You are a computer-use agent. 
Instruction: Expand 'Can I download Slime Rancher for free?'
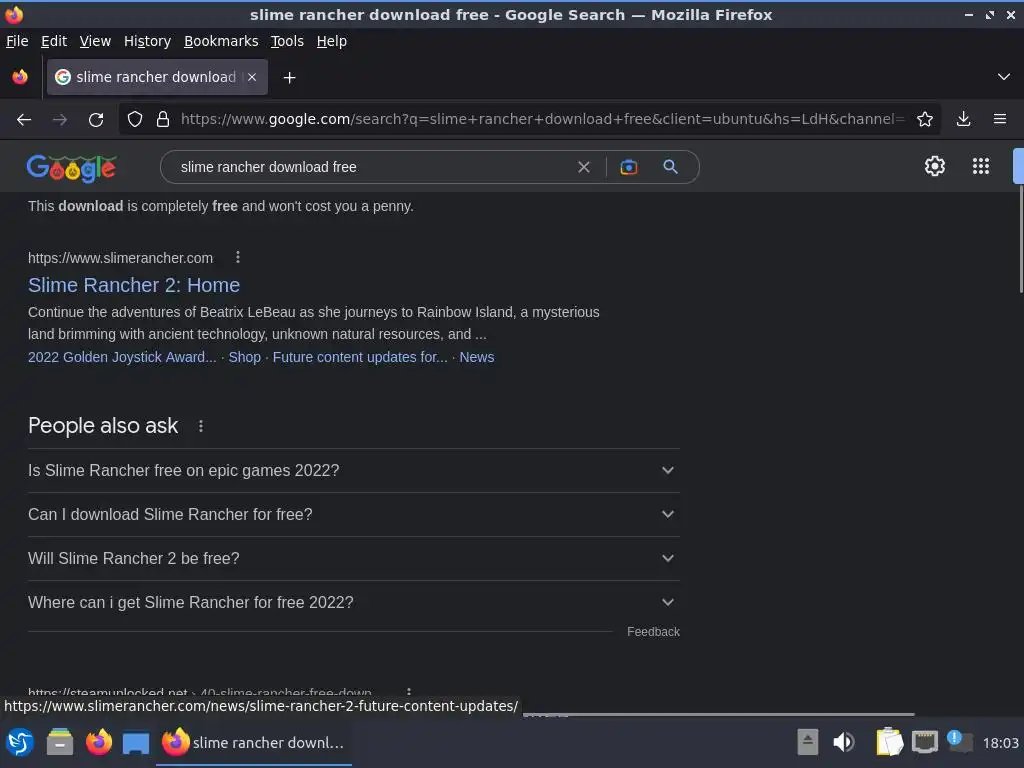(353, 515)
